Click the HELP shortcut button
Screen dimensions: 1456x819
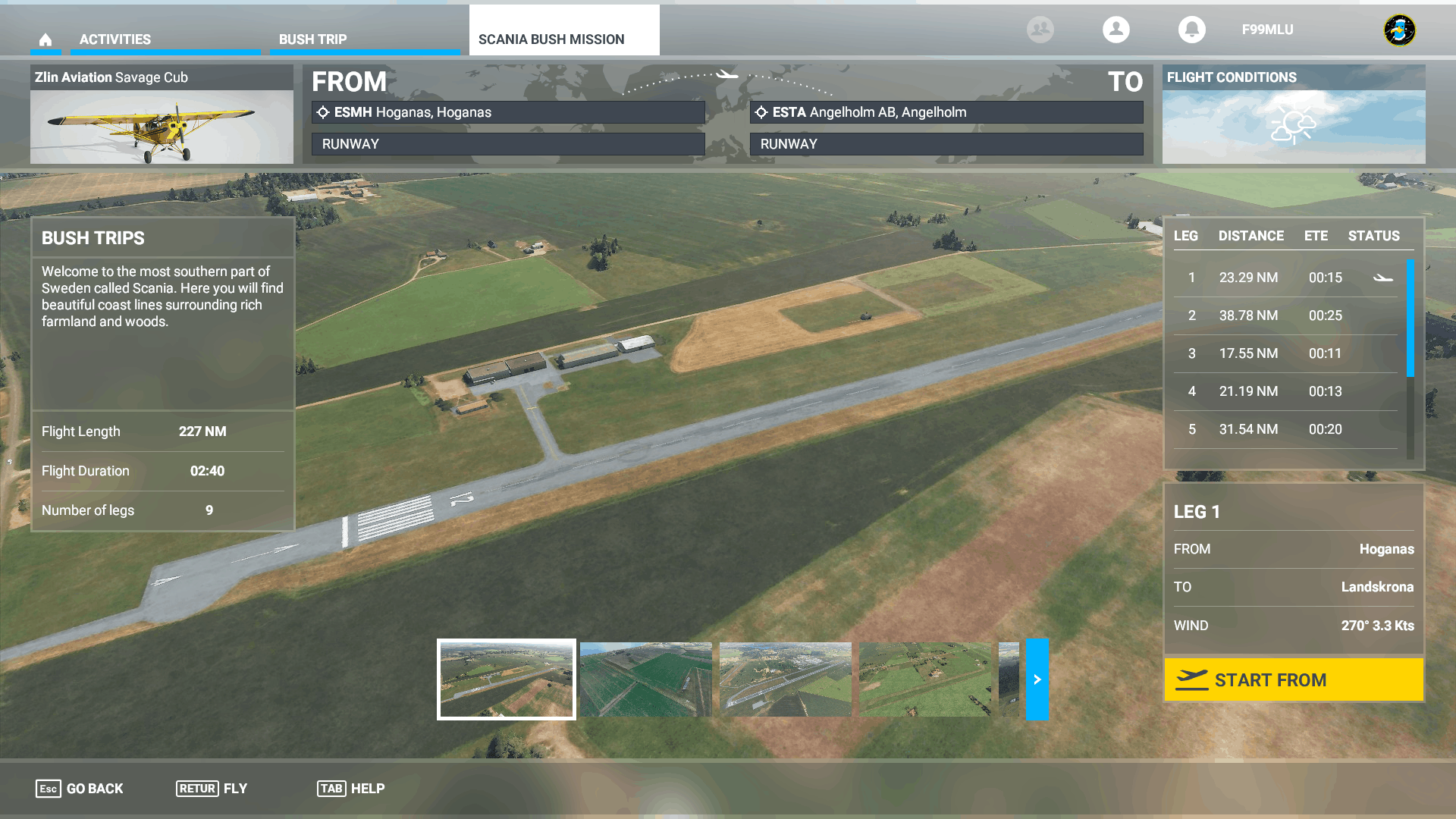point(351,789)
